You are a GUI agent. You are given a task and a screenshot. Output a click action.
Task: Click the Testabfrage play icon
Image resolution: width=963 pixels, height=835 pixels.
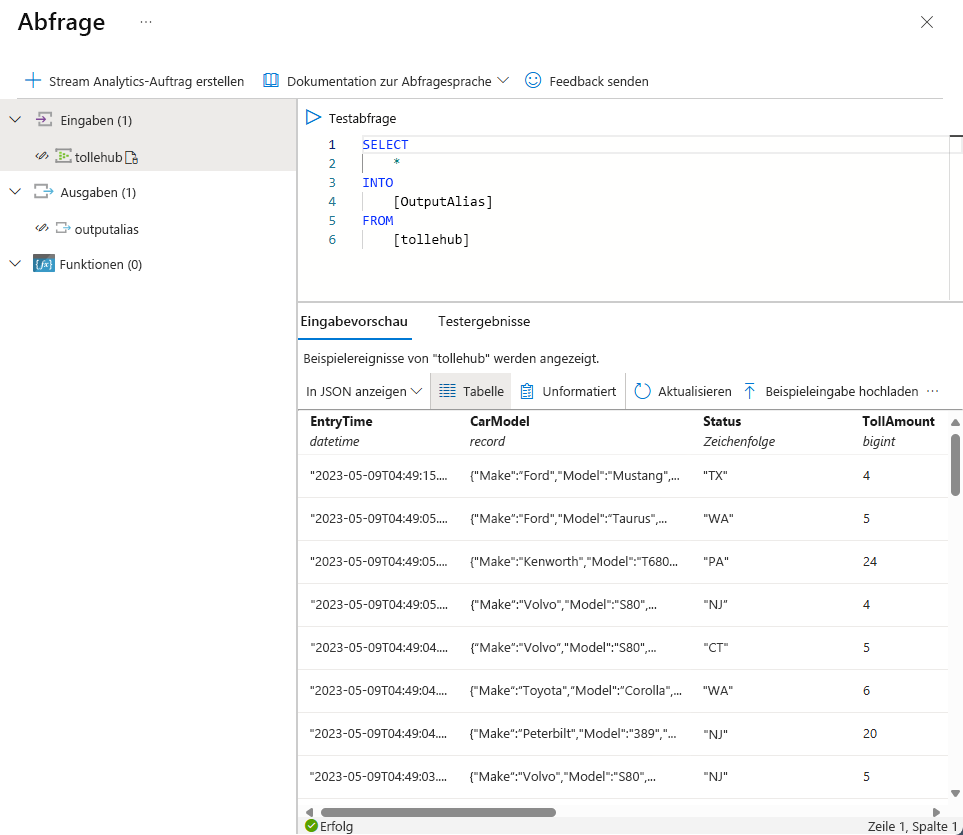(x=314, y=118)
